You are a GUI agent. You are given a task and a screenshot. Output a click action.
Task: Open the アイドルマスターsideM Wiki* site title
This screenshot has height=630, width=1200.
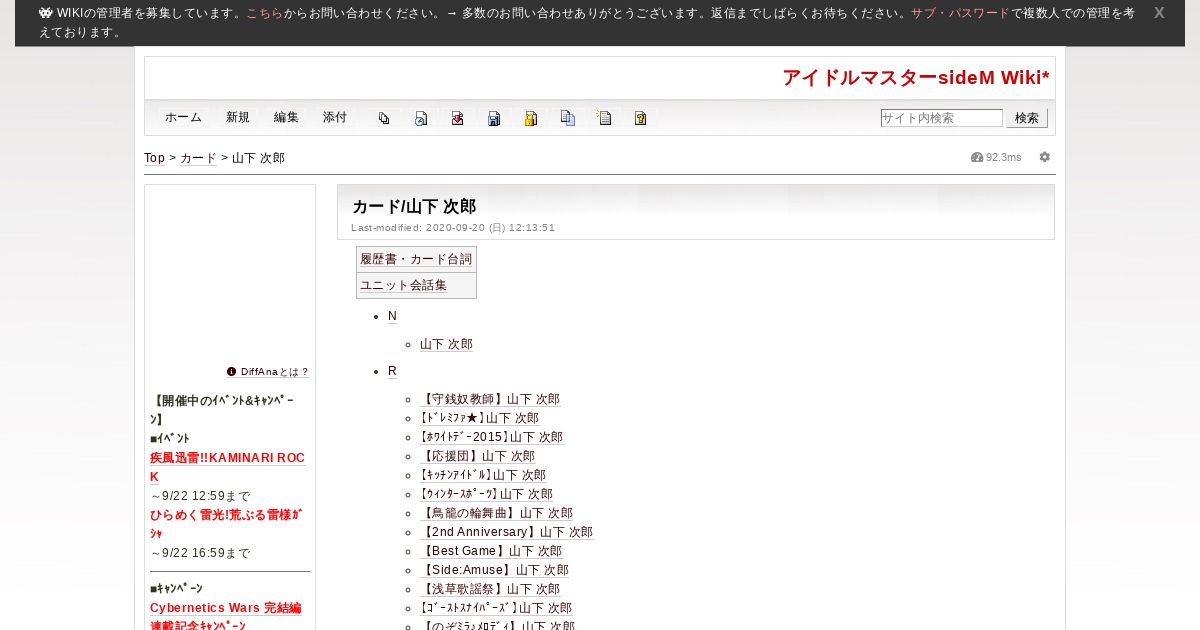[x=916, y=78]
